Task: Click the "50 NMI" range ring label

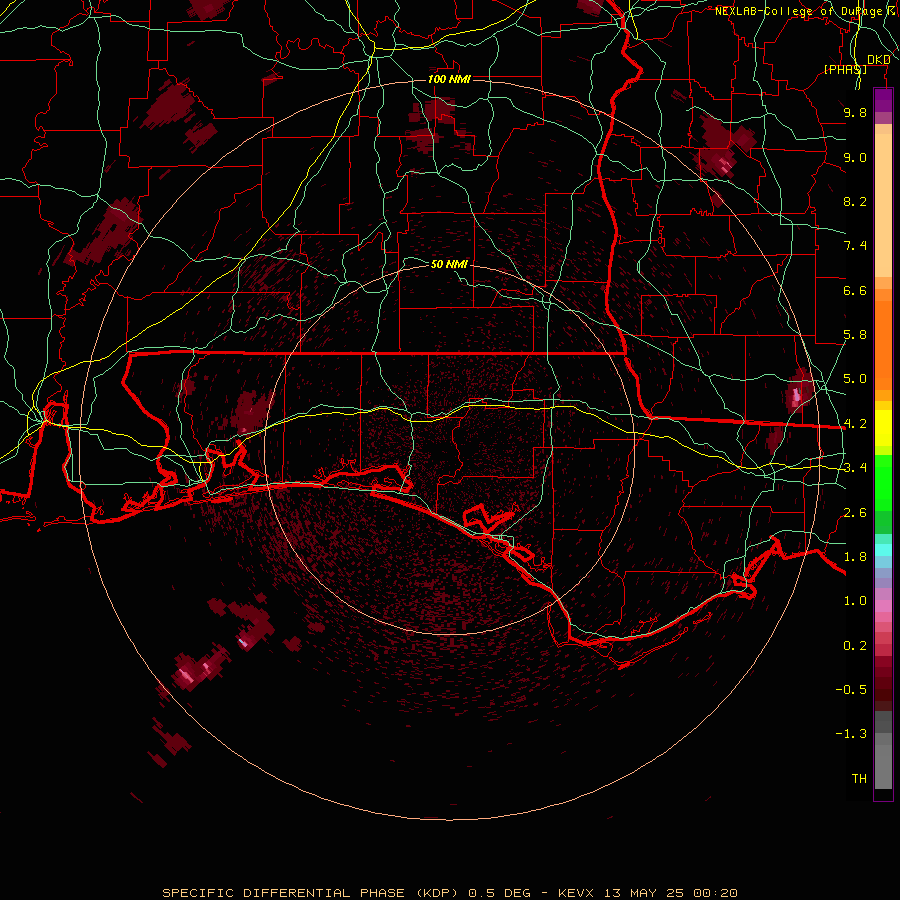Action: tap(449, 264)
